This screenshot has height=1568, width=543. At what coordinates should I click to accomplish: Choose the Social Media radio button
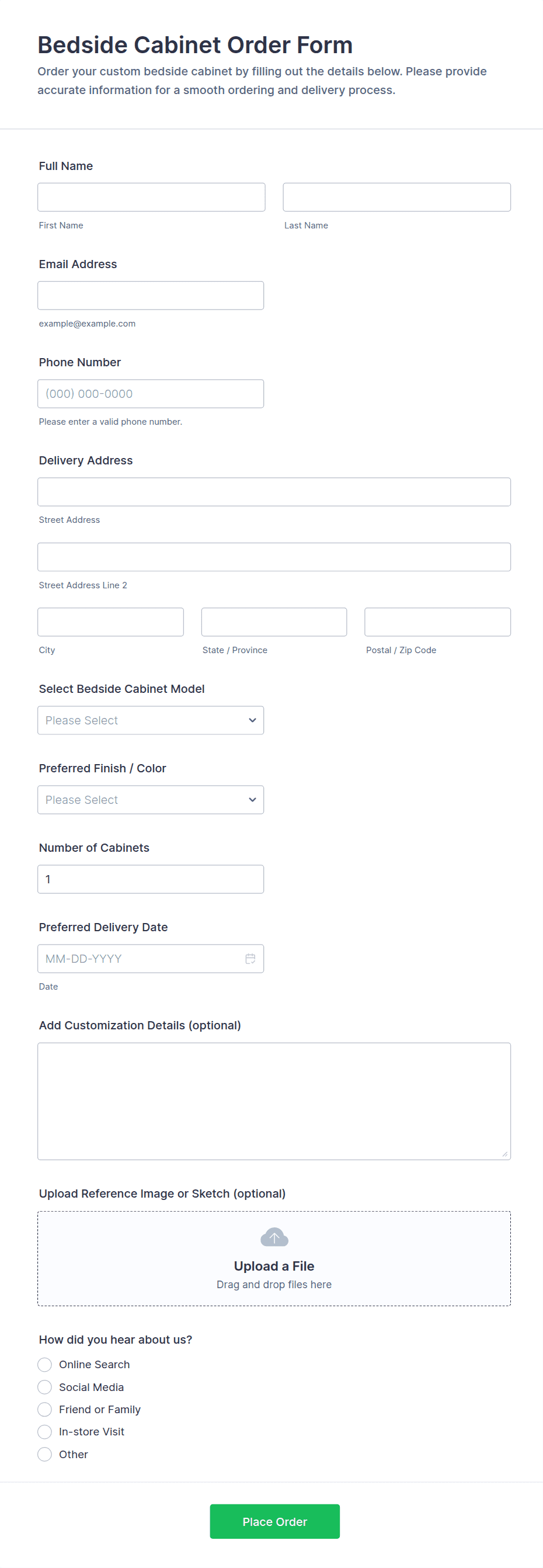tap(45, 1387)
